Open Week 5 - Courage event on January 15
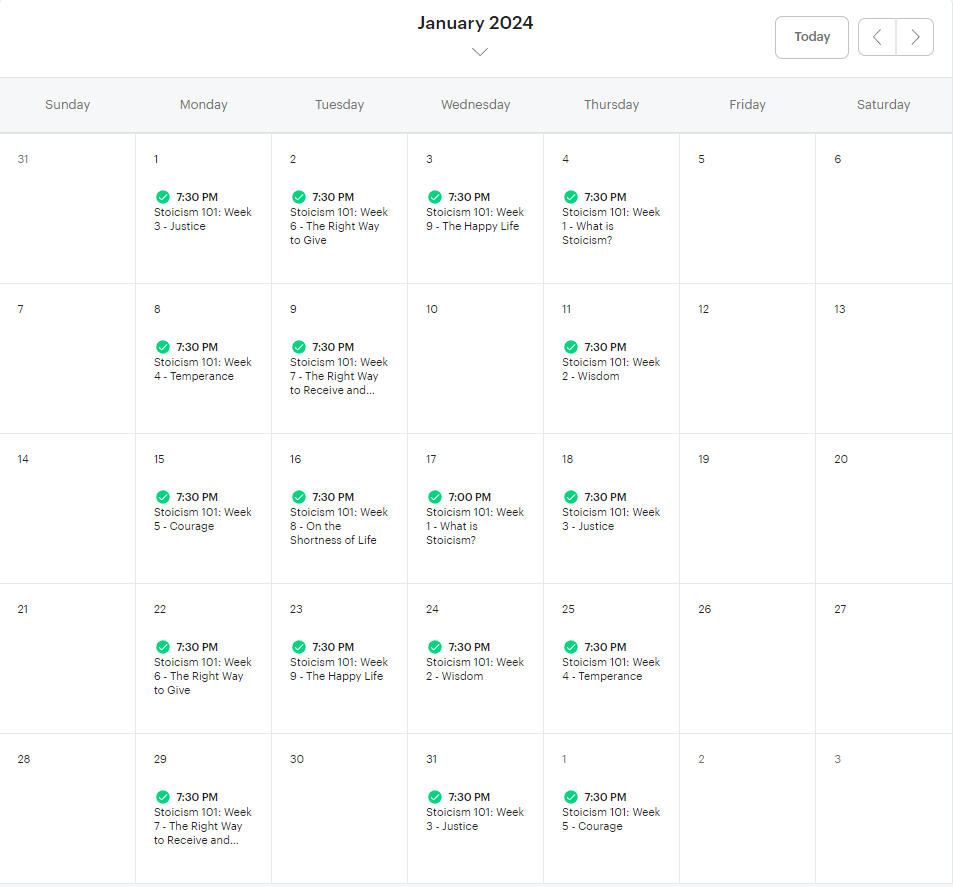953x887 pixels. (x=203, y=511)
